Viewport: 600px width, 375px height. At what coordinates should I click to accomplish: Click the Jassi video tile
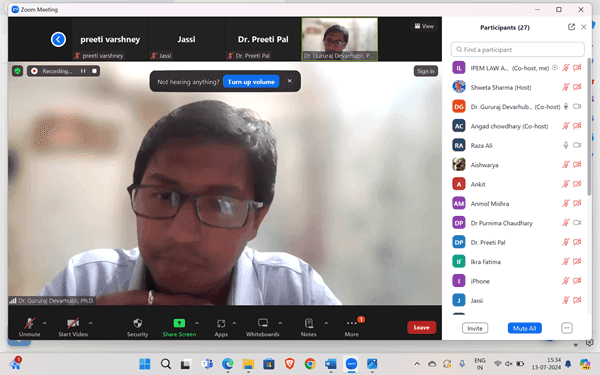(186, 39)
